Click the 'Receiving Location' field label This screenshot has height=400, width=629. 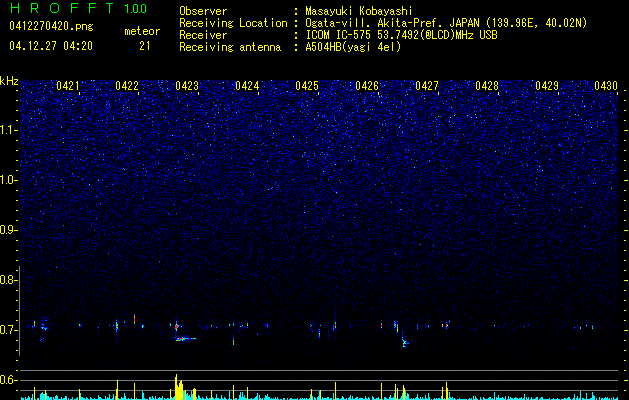pos(233,23)
